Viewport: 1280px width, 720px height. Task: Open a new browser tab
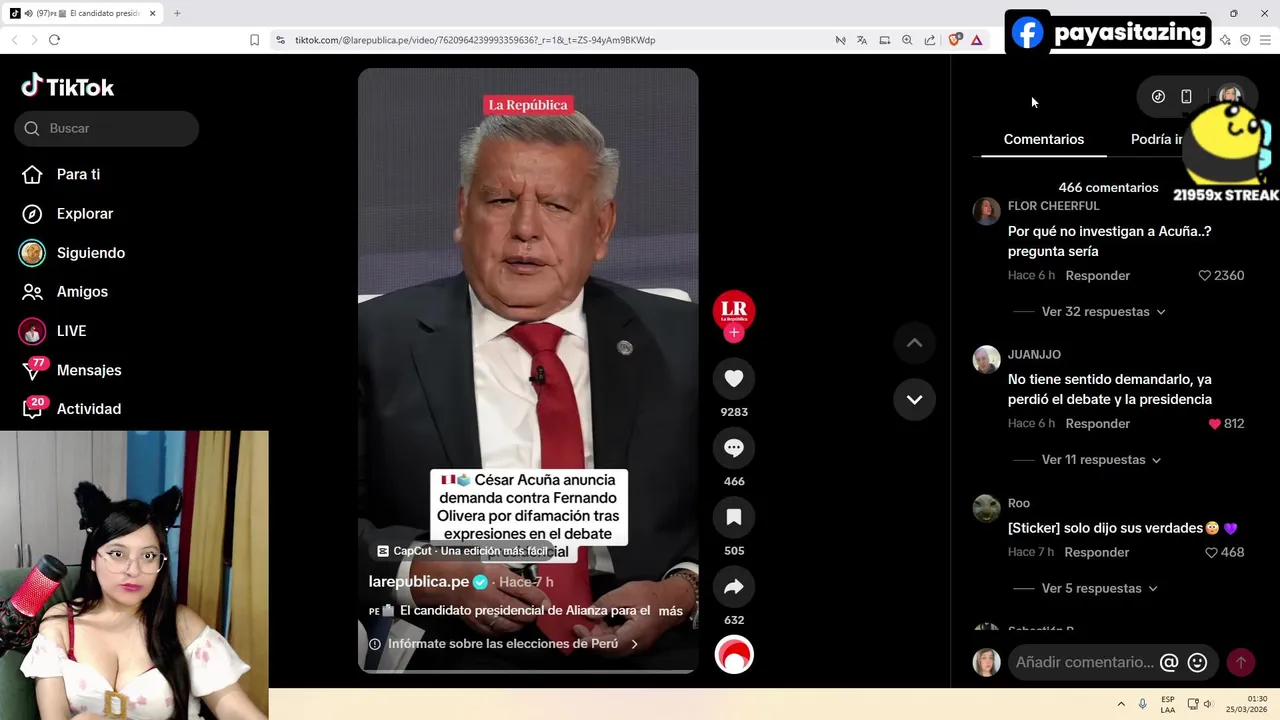tap(177, 13)
